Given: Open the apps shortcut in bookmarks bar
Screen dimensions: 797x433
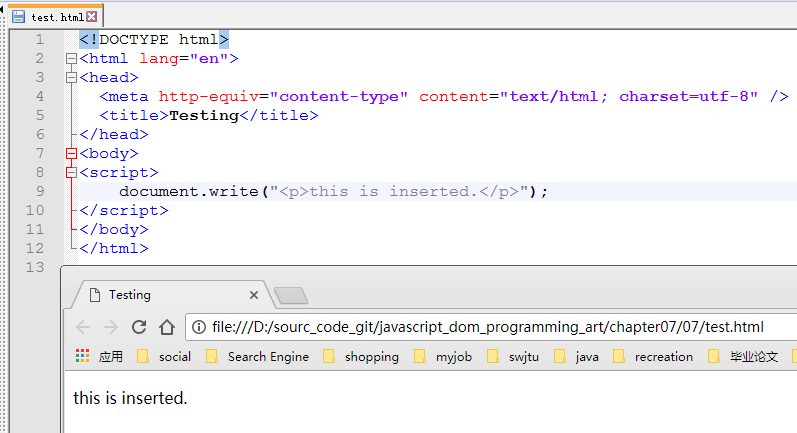Looking at the screenshot, I should coord(99,356).
